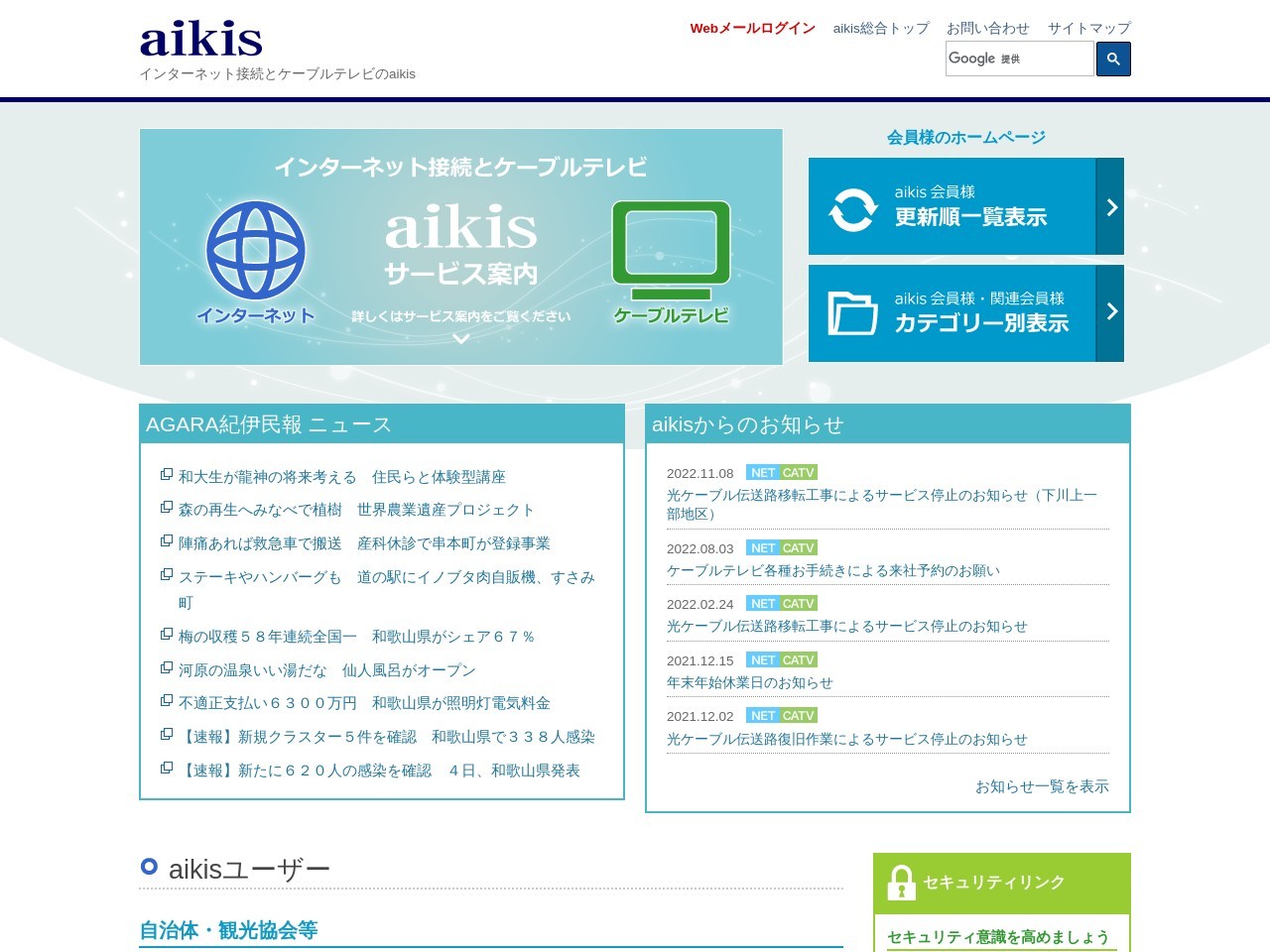
Task: Open news 陣痛あれば救急車で搬送
Action: tap(364, 543)
